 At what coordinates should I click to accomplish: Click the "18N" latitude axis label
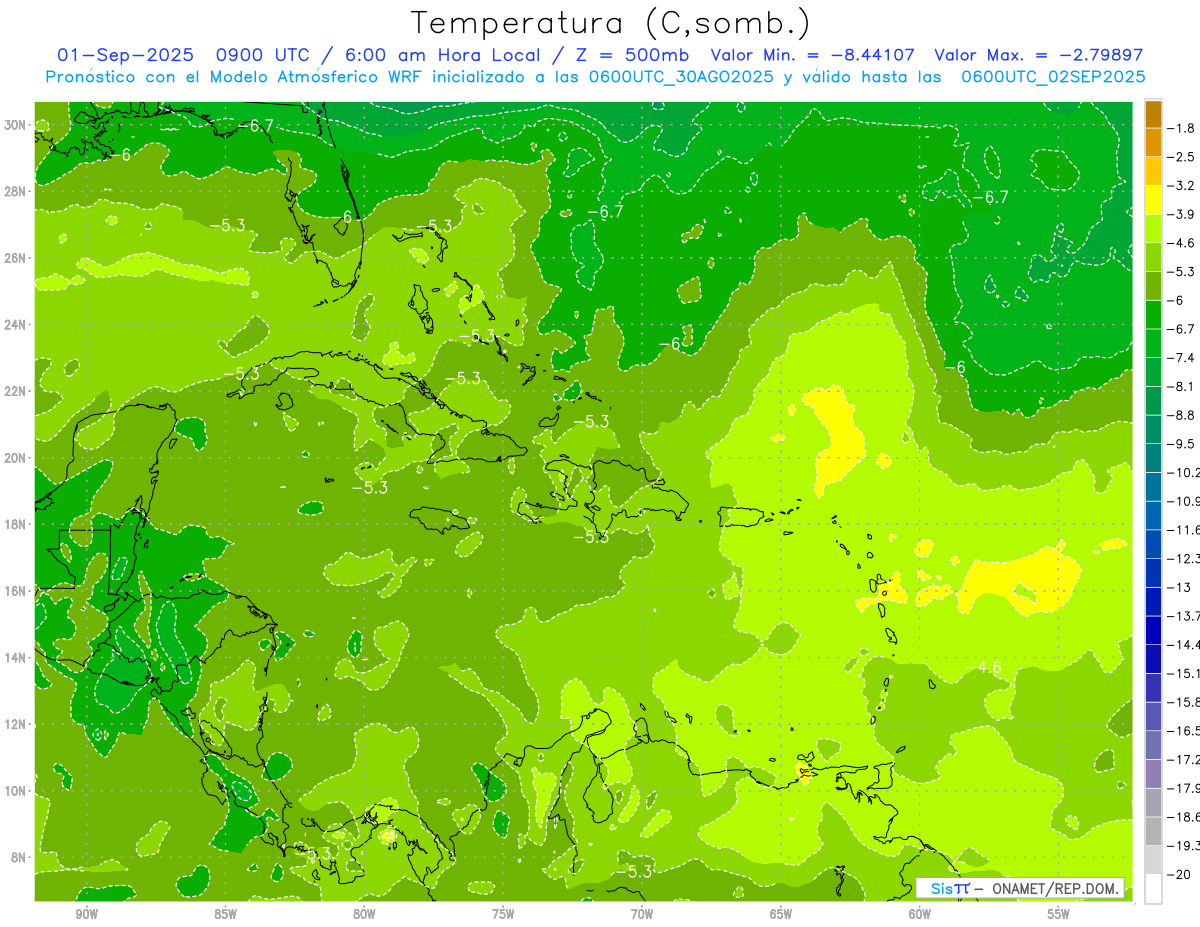(14, 525)
